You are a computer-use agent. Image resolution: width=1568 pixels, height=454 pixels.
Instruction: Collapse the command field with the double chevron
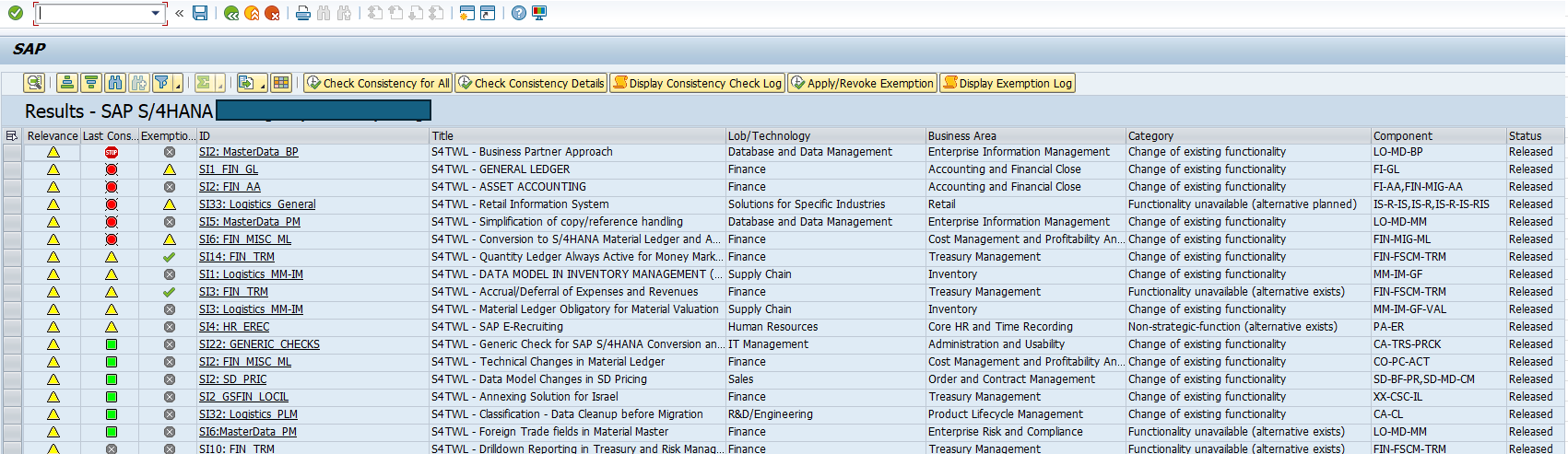coord(179,13)
